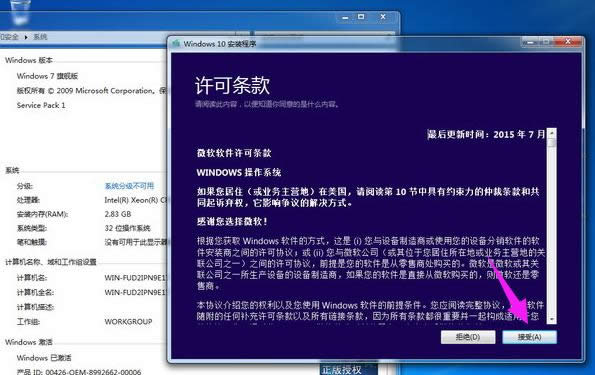Click the 计算机全名 WIN-FUD2IPN9E1 value
This screenshot has height=375, width=595.
point(135,292)
